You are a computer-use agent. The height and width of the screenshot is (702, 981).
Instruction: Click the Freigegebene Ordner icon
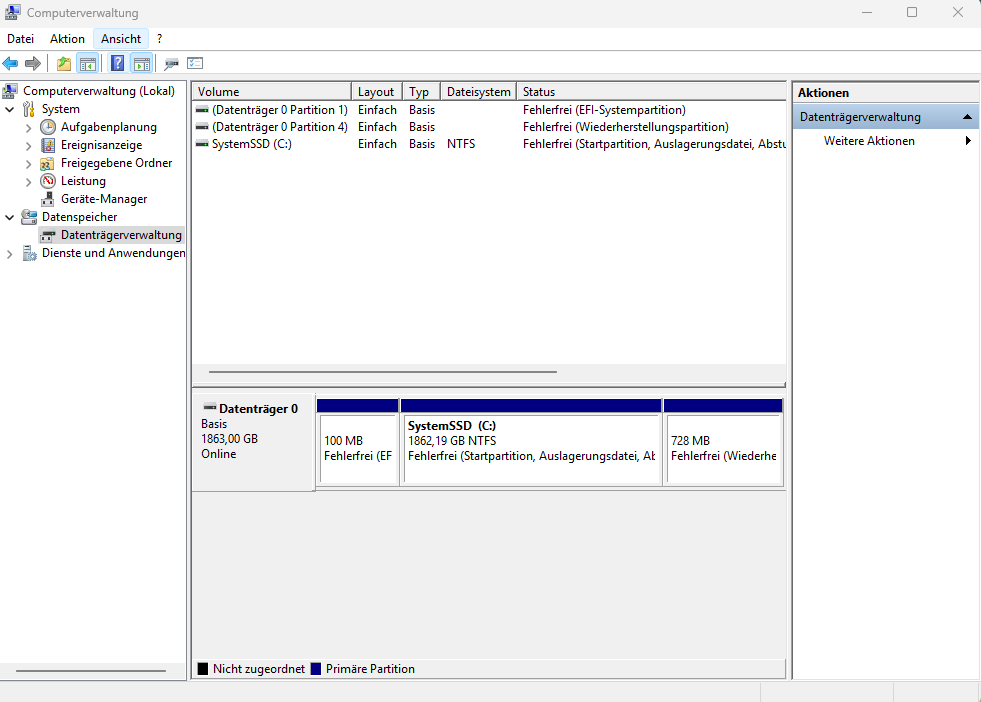click(48, 163)
